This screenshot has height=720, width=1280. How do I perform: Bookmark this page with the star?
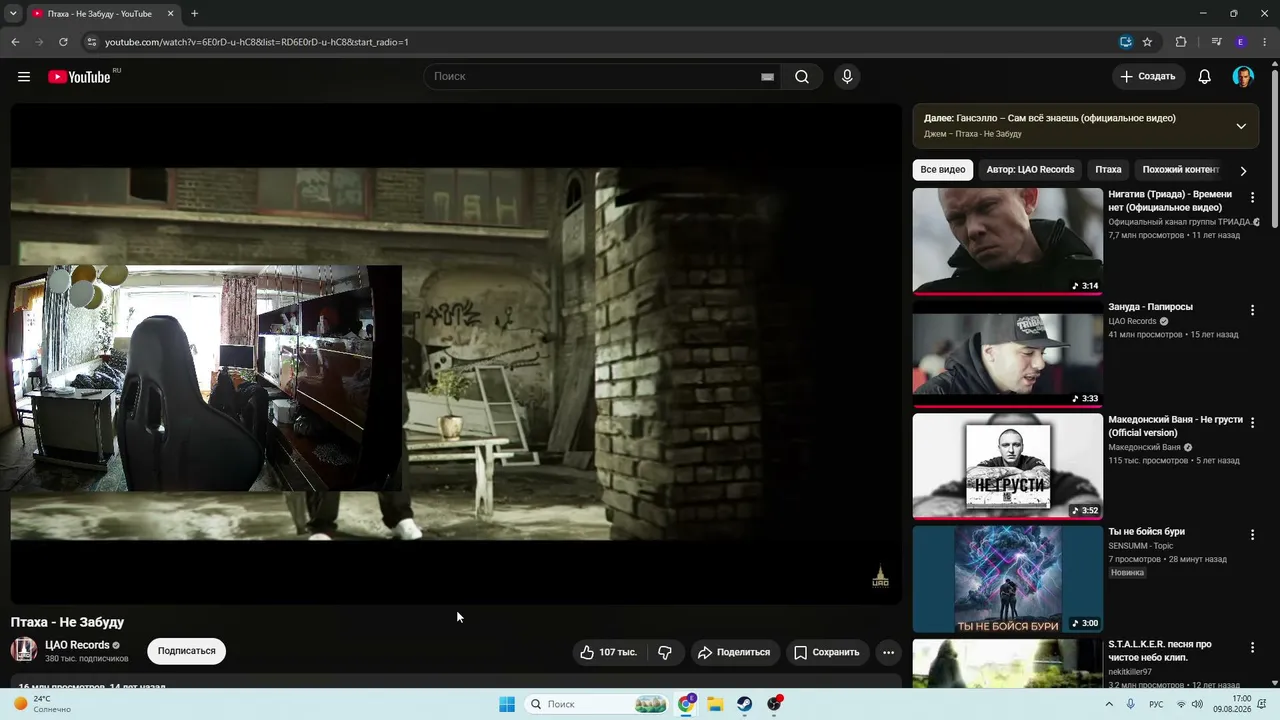point(1147,42)
